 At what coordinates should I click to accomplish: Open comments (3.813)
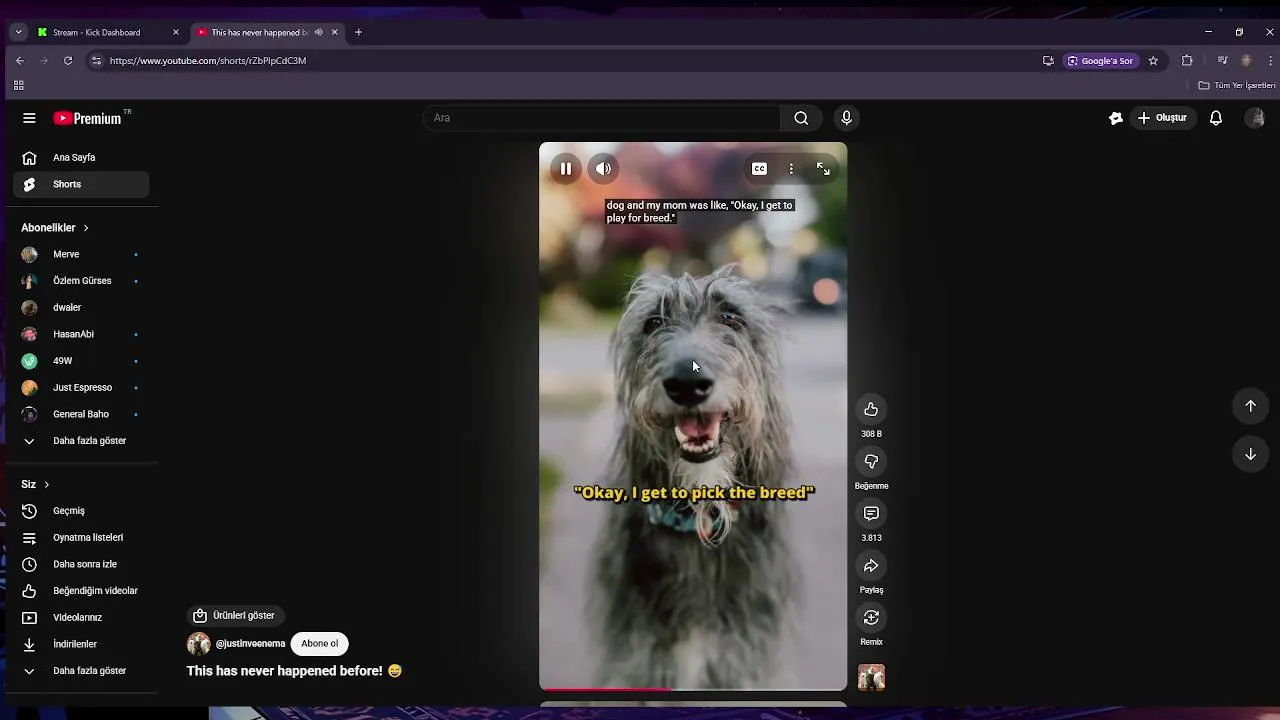coord(871,513)
